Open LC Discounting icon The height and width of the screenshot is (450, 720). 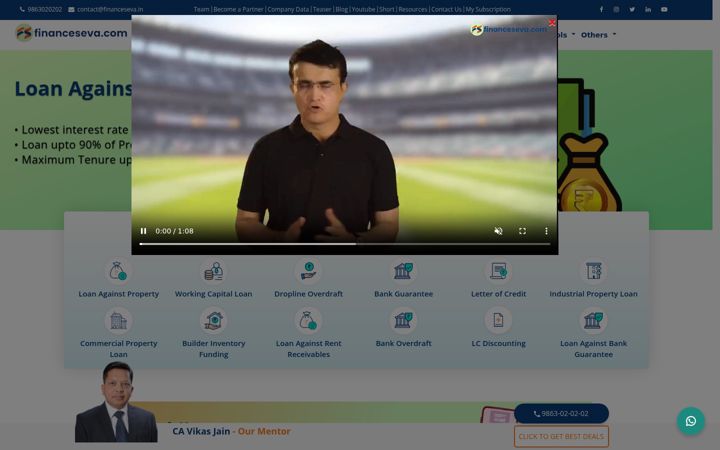498,320
